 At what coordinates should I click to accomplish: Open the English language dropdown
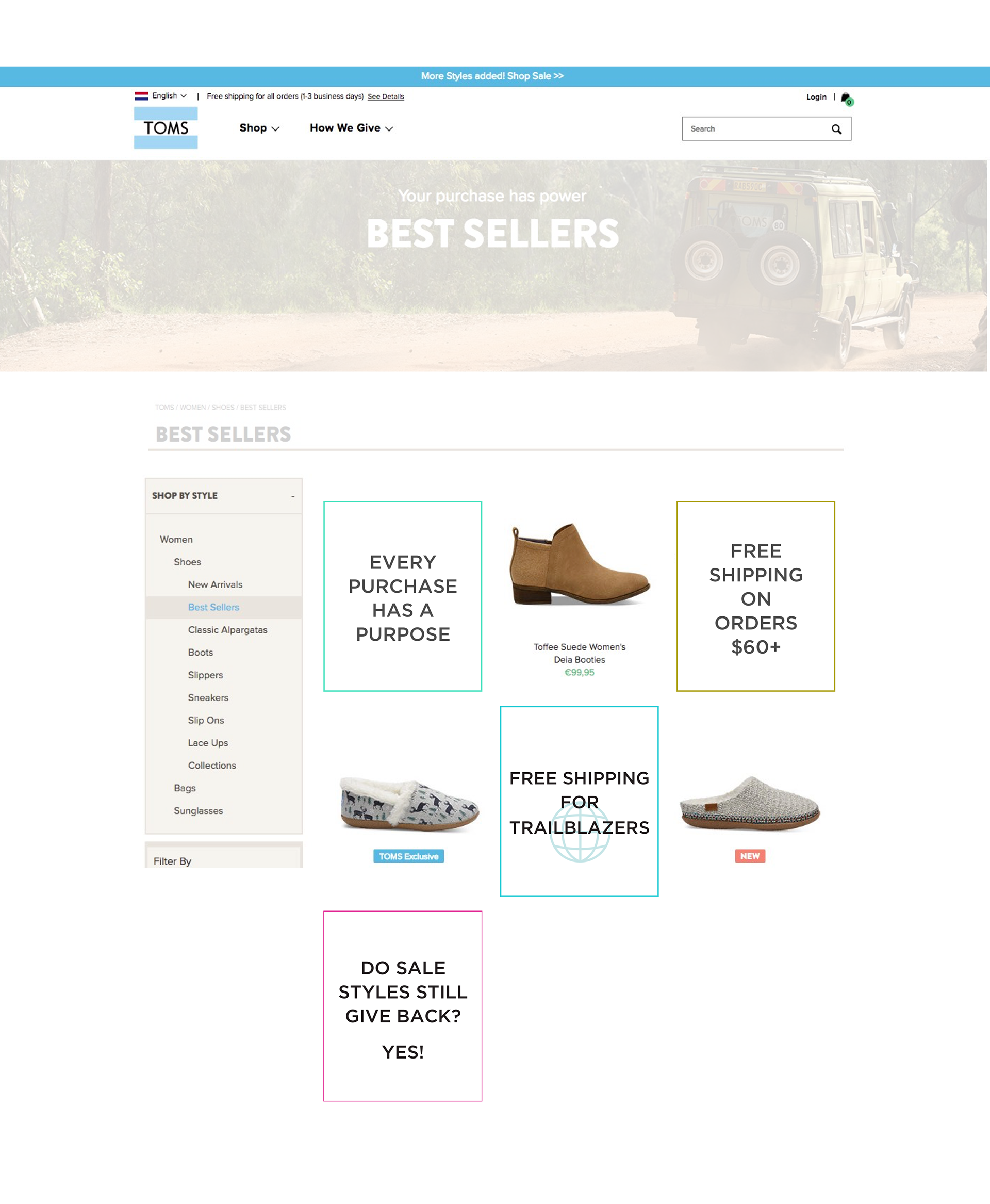[x=169, y=96]
